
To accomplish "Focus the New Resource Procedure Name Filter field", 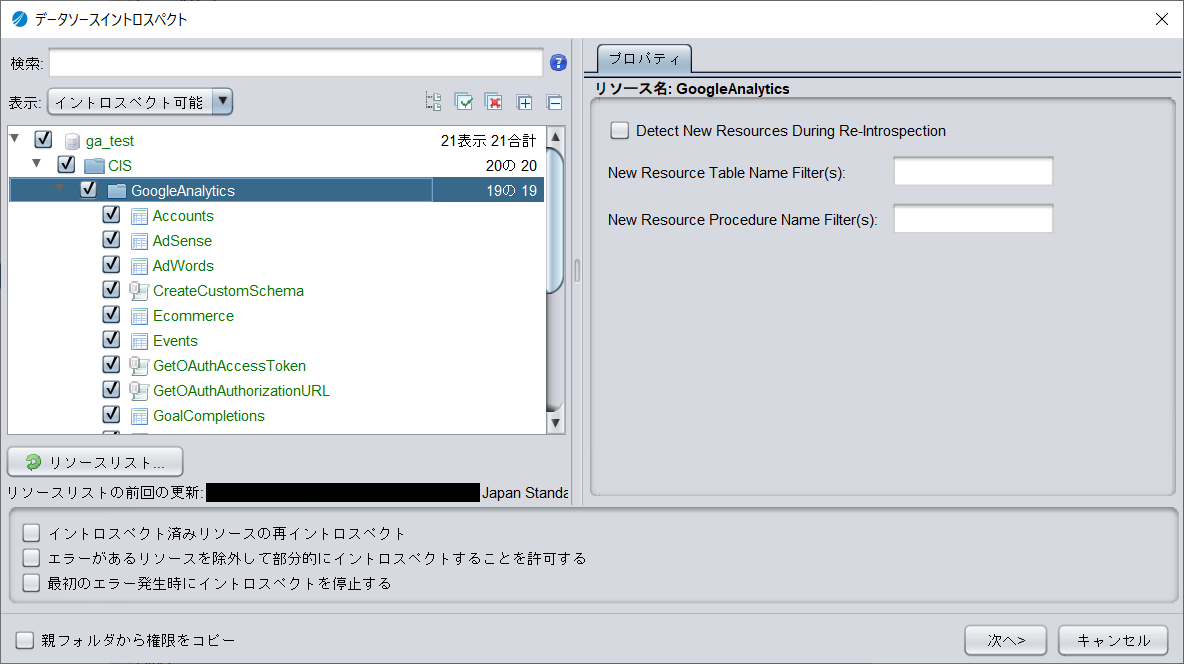I will pyautogui.click(x=973, y=219).
